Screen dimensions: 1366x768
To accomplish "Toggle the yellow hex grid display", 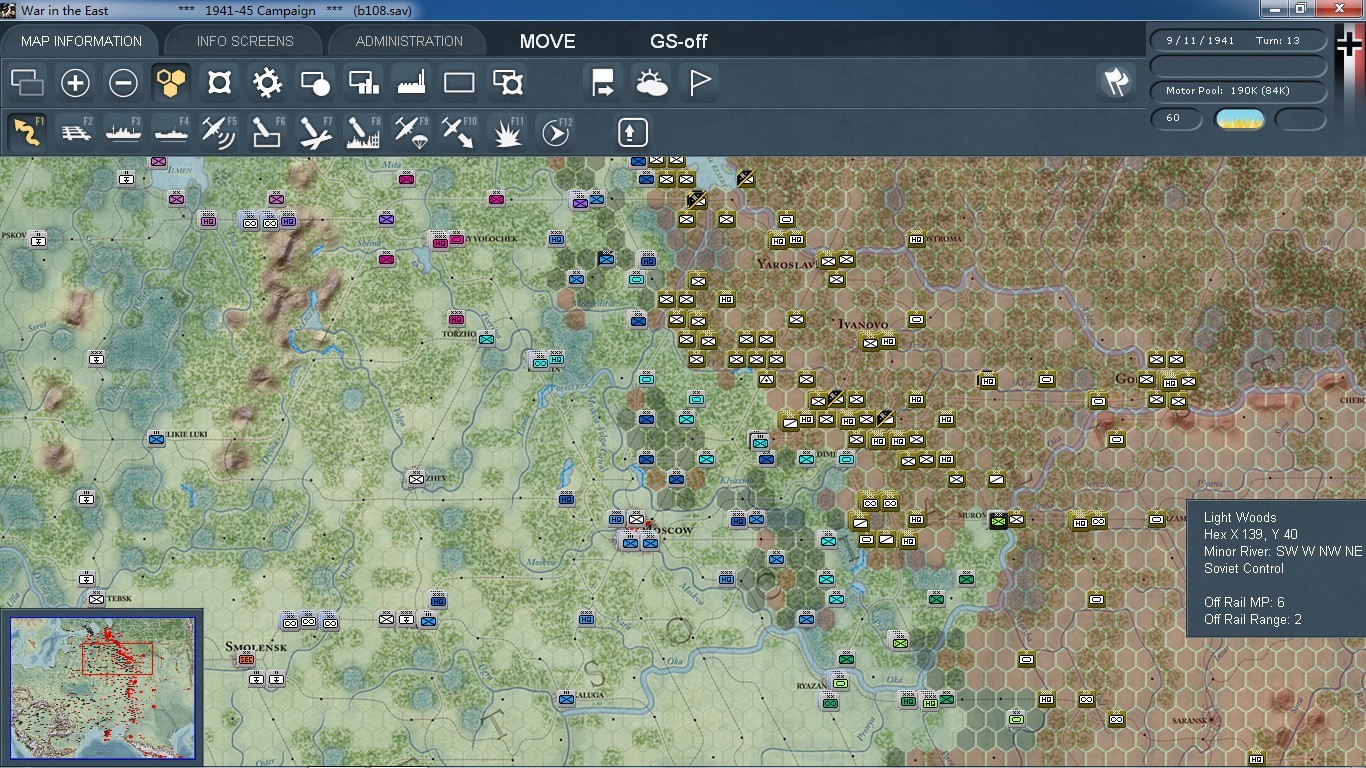I will [x=171, y=82].
